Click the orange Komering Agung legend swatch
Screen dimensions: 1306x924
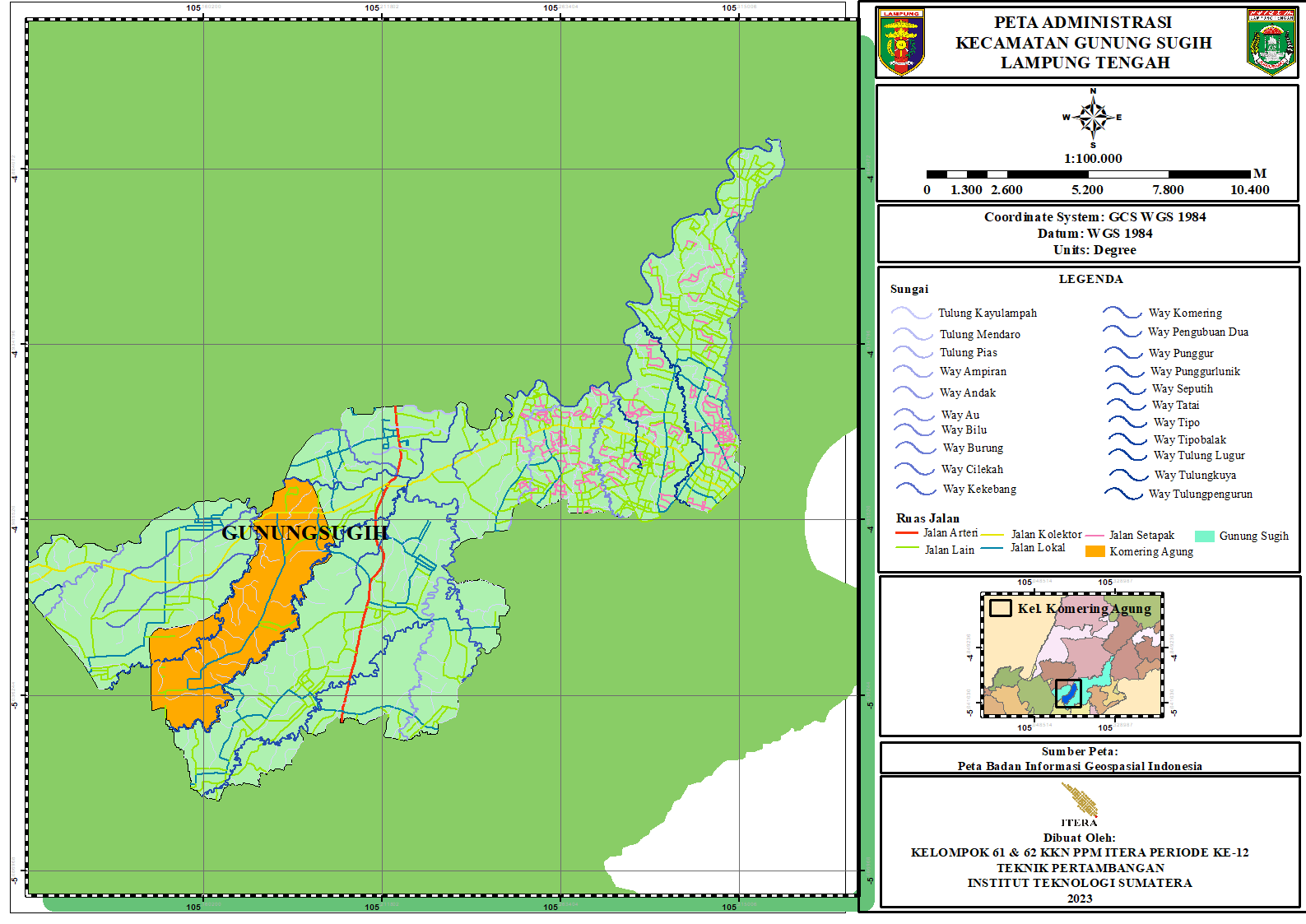pyautogui.click(x=1095, y=551)
